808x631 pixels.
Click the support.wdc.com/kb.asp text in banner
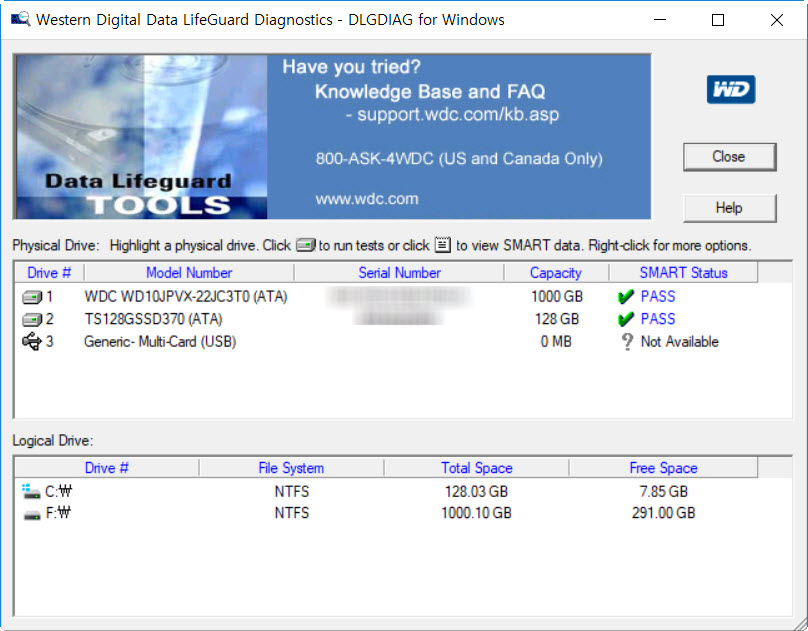458,115
